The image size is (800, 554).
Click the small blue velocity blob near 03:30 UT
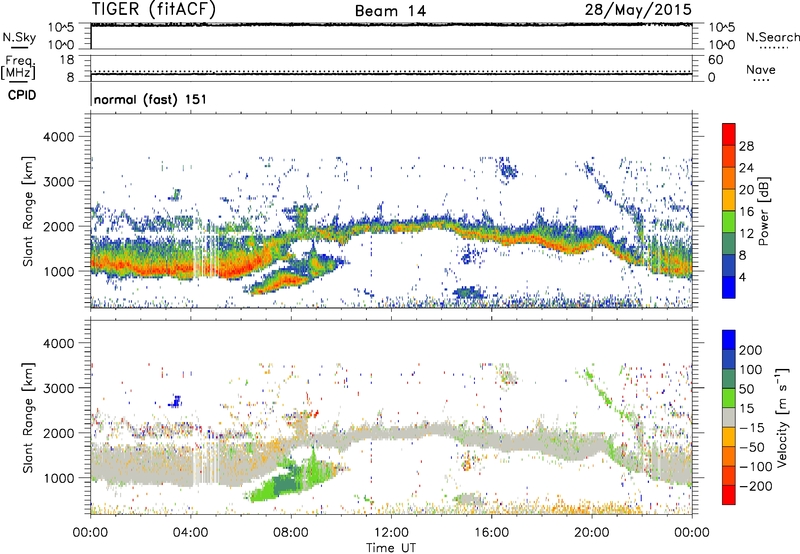pyautogui.click(x=176, y=401)
